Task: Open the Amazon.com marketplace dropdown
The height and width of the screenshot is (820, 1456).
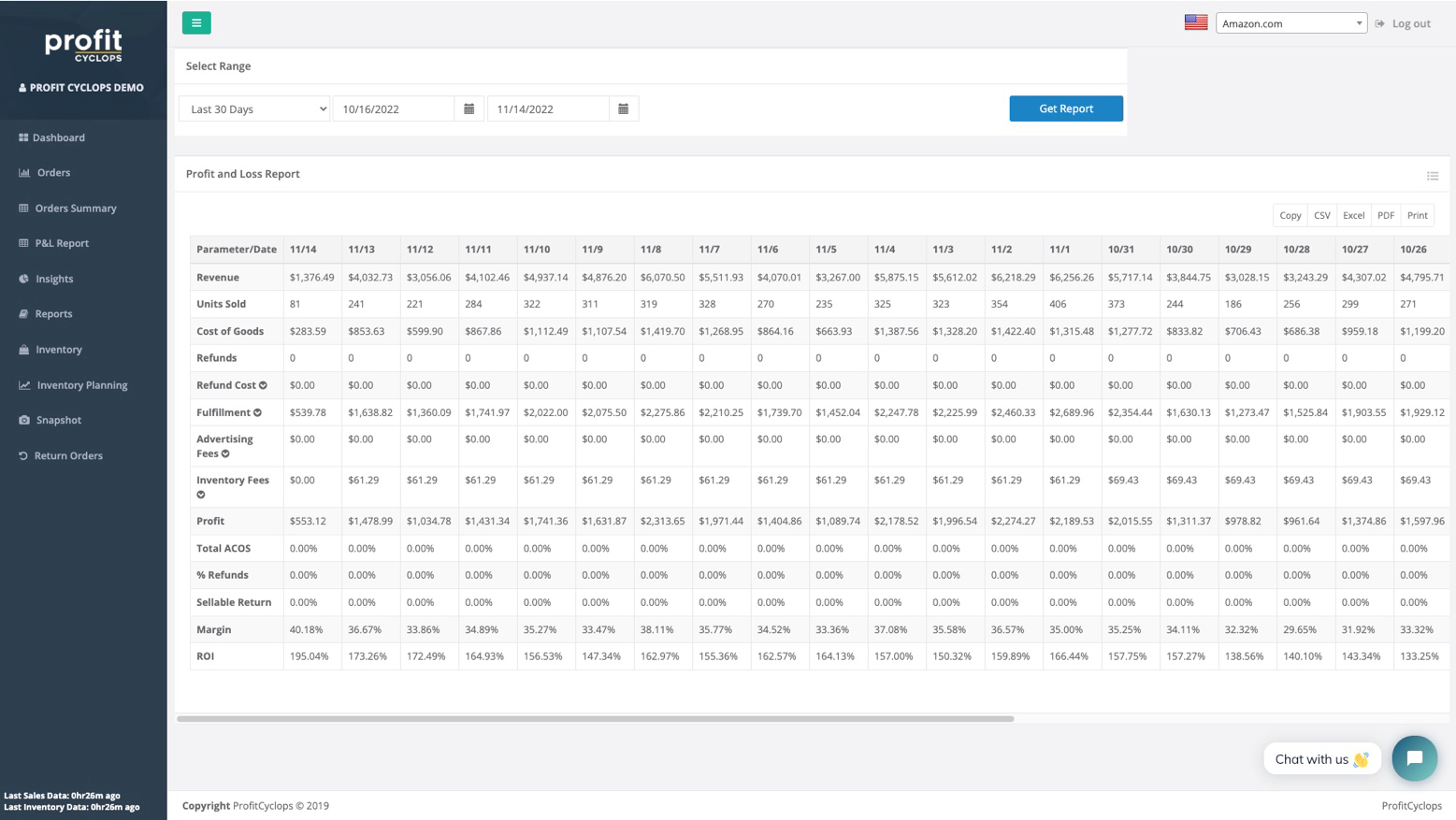Action: coord(1290,22)
